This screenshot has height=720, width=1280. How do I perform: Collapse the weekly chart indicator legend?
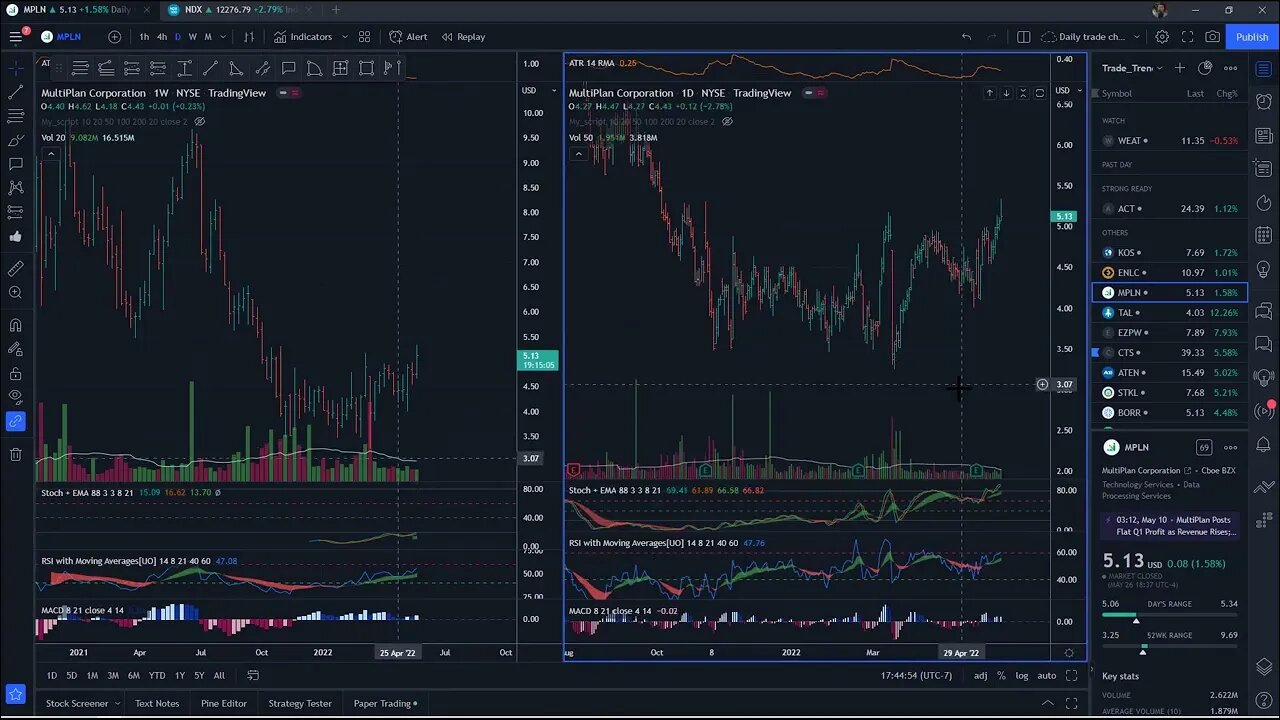pos(50,154)
